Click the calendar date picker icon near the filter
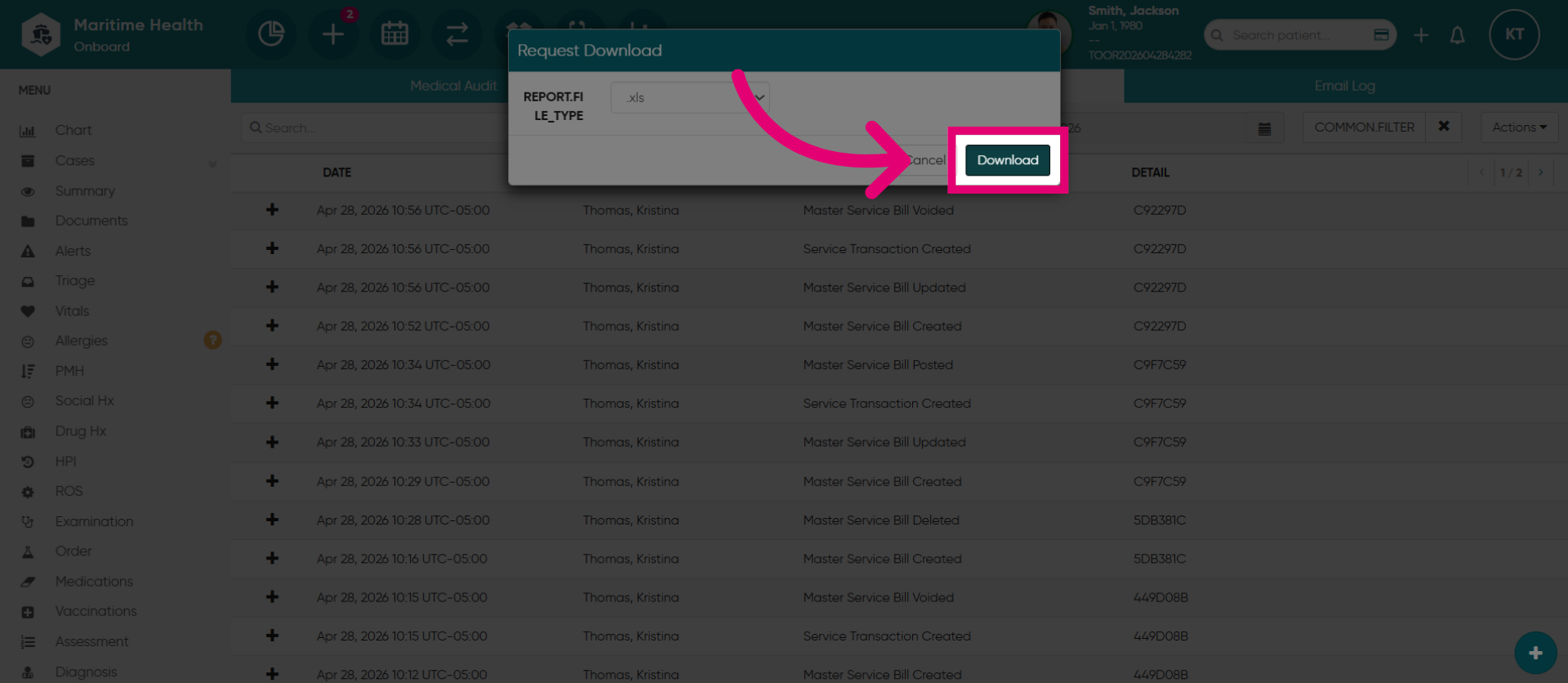Viewport: 1568px width, 683px height. 1264,128
